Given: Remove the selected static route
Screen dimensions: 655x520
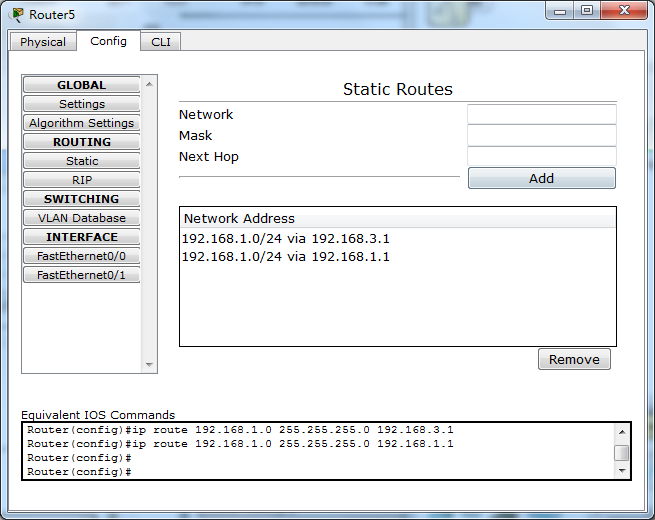Looking at the screenshot, I should click(x=574, y=359).
